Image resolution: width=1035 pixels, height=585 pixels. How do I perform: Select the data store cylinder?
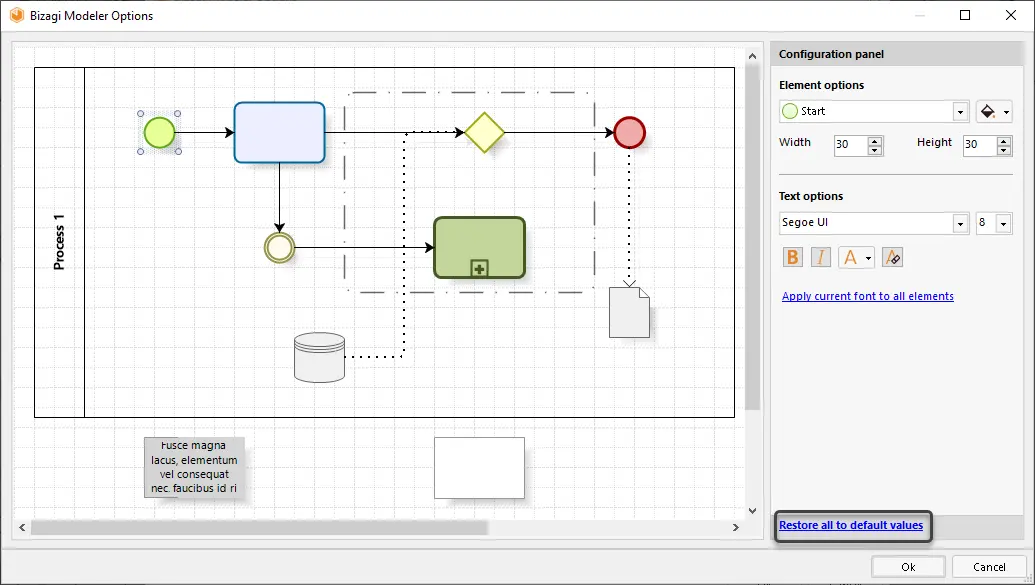pos(319,357)
